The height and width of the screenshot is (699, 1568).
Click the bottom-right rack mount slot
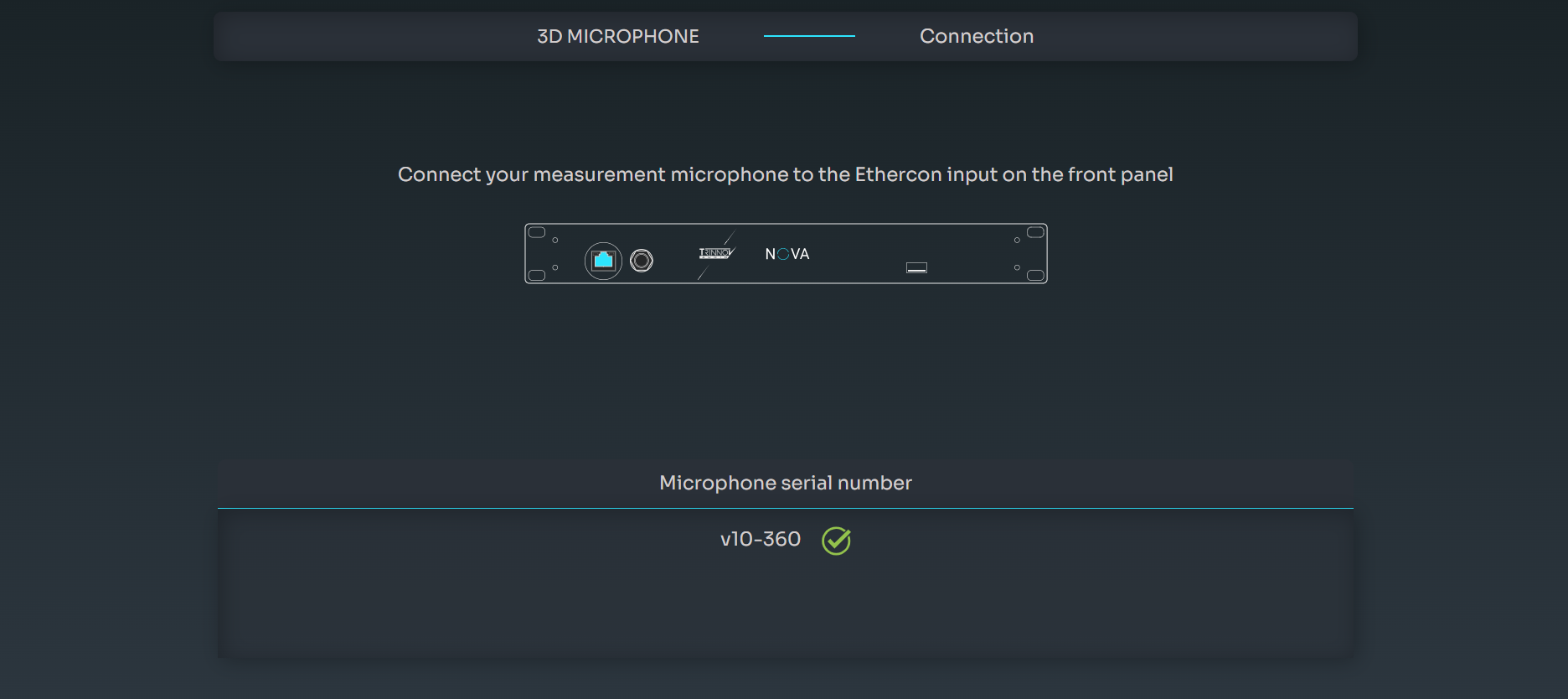[1035, 275]
